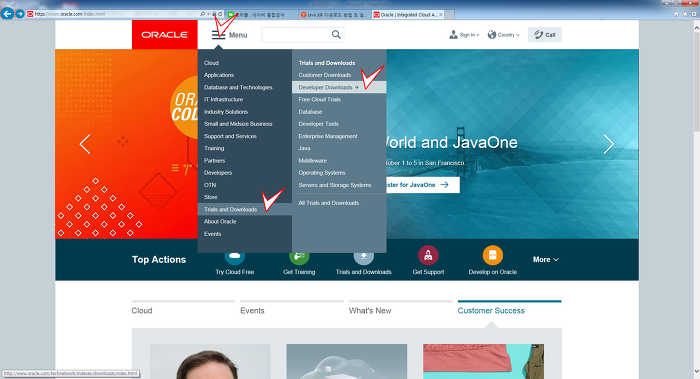
Task: Click the browser home icon
Action: tap(676, 14)
